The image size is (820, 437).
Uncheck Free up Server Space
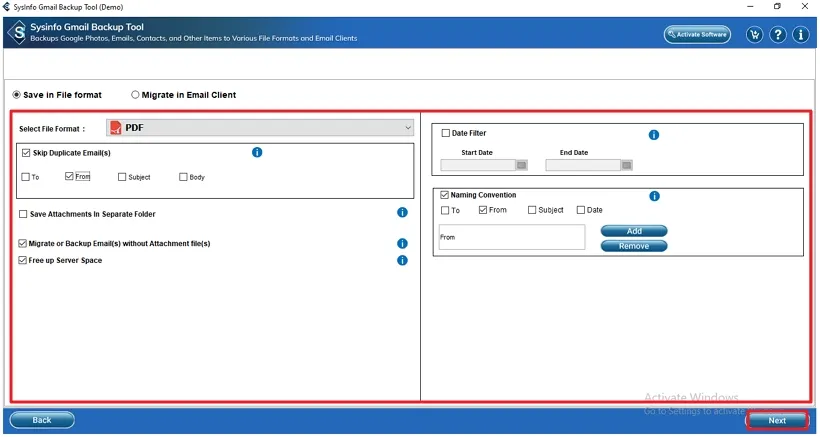pyautogui.click(x=22, y=260)
